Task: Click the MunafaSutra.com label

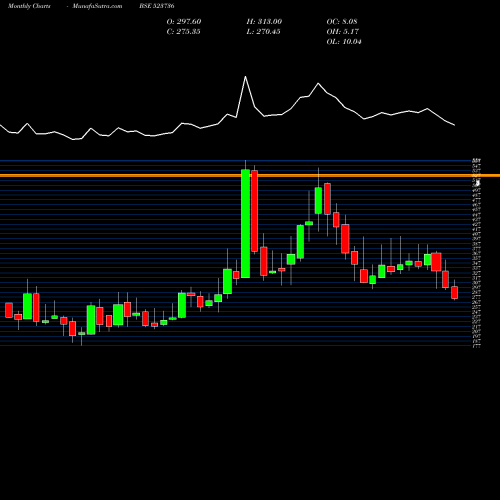Action: coord(97,6)
